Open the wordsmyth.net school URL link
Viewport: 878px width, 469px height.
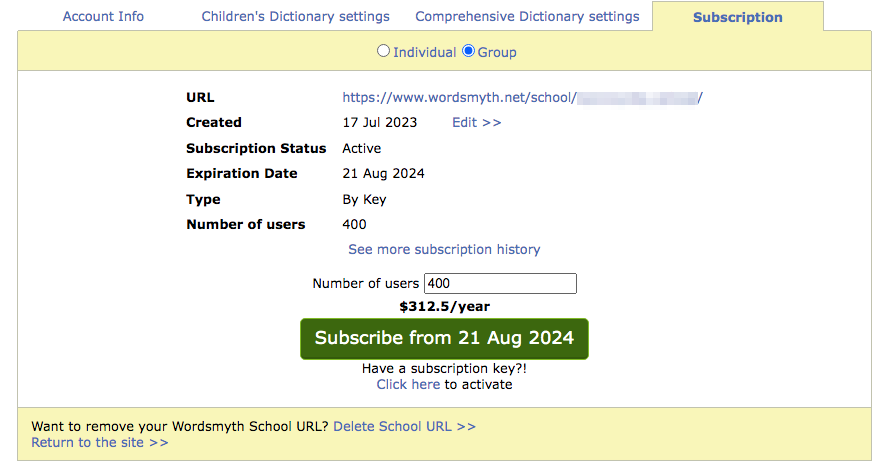click(522, 98)
